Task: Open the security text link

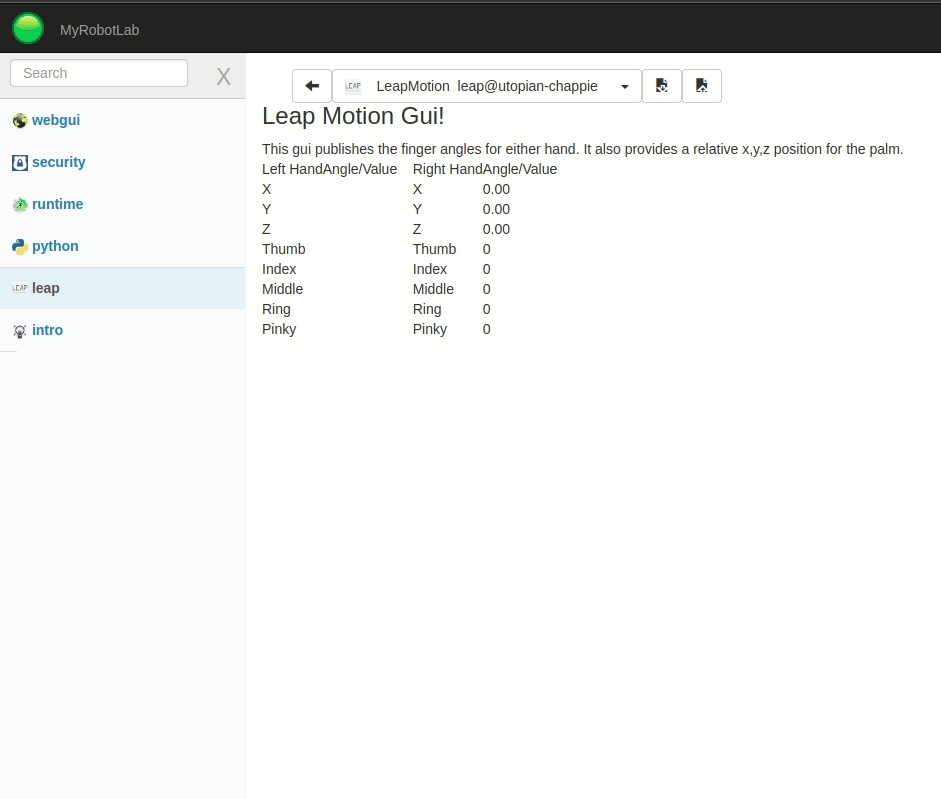Action: point(58,162)
